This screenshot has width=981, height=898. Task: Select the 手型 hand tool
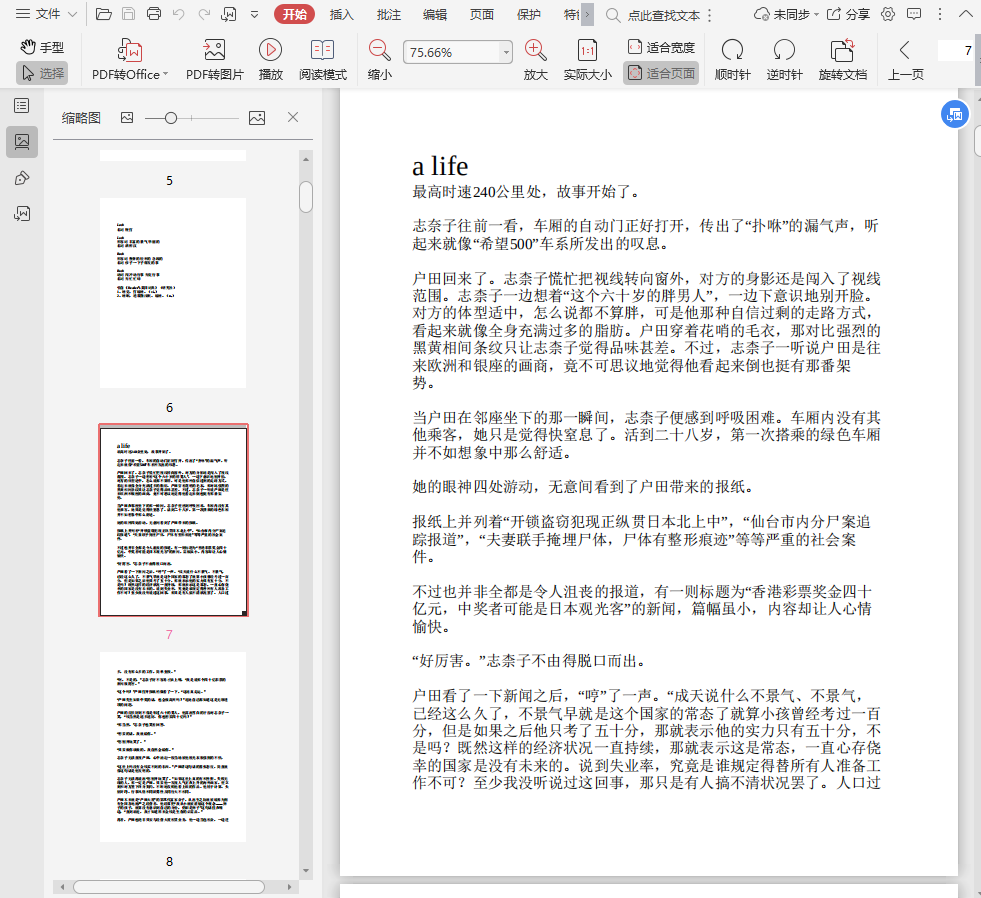(x=41, y=47)
